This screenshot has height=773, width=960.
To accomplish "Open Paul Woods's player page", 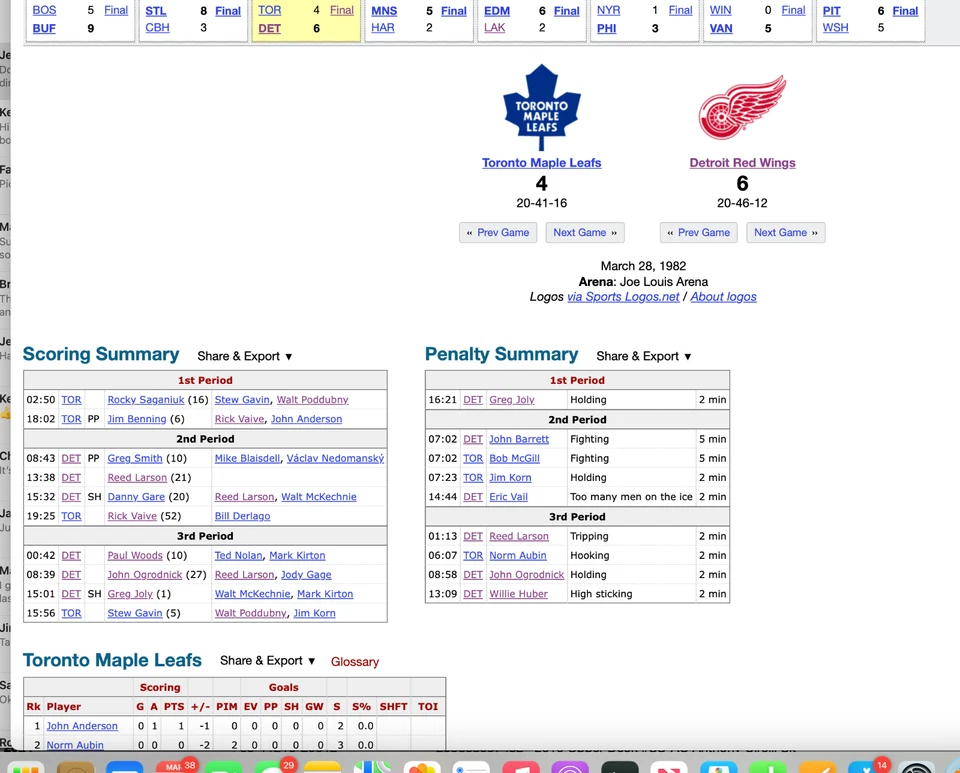I will pyautogui.click(x=135, y=556).
